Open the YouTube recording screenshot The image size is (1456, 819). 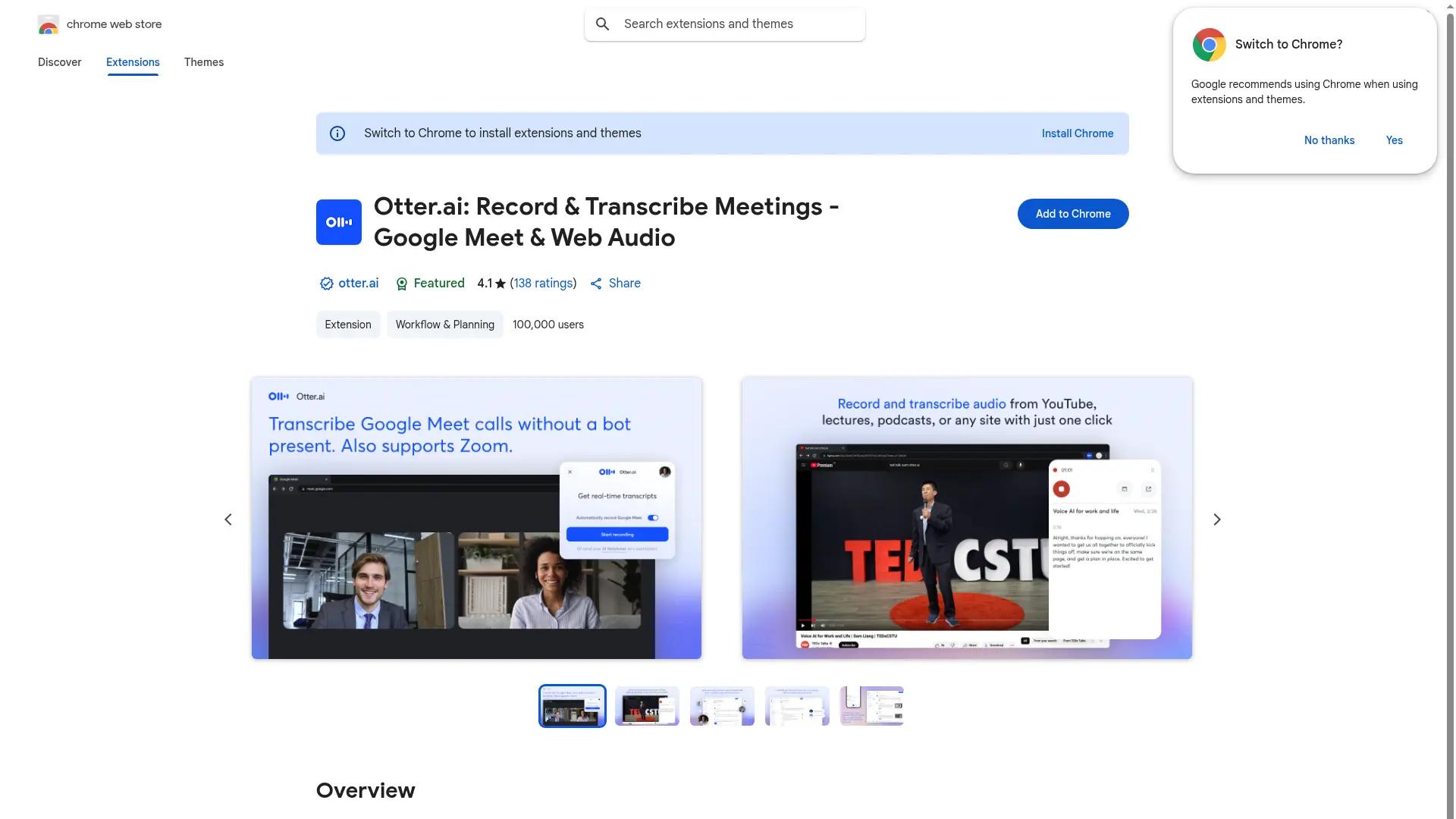pos(967,518)
